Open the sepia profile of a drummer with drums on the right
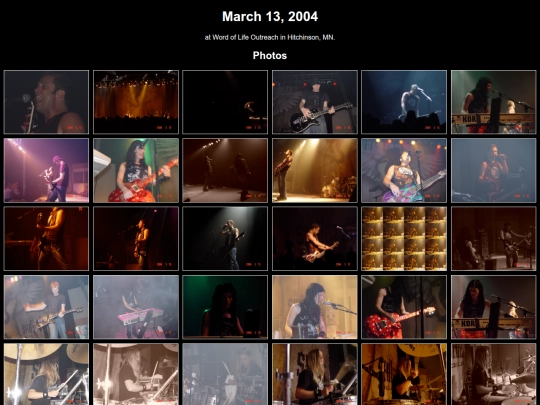The image size is (540, 405). point(494,374)
